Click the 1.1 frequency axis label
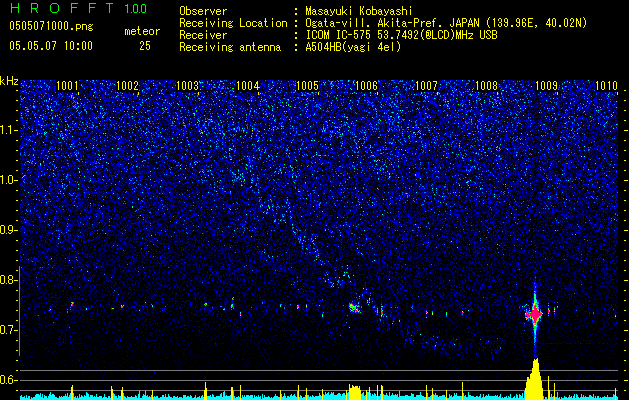The width and height of the screenshot is (629, 400). (x=9, y=130)
